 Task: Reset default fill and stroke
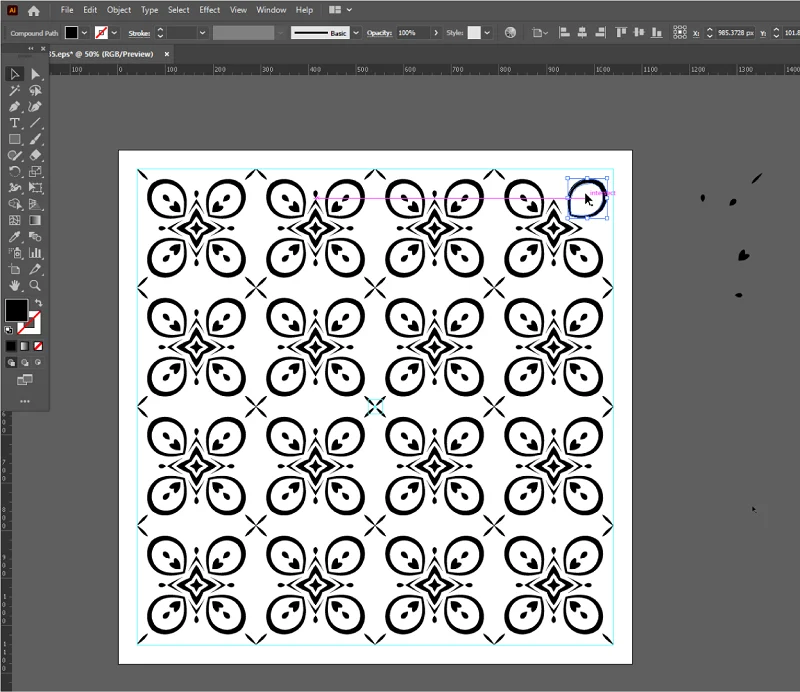(x=9, y=330)
